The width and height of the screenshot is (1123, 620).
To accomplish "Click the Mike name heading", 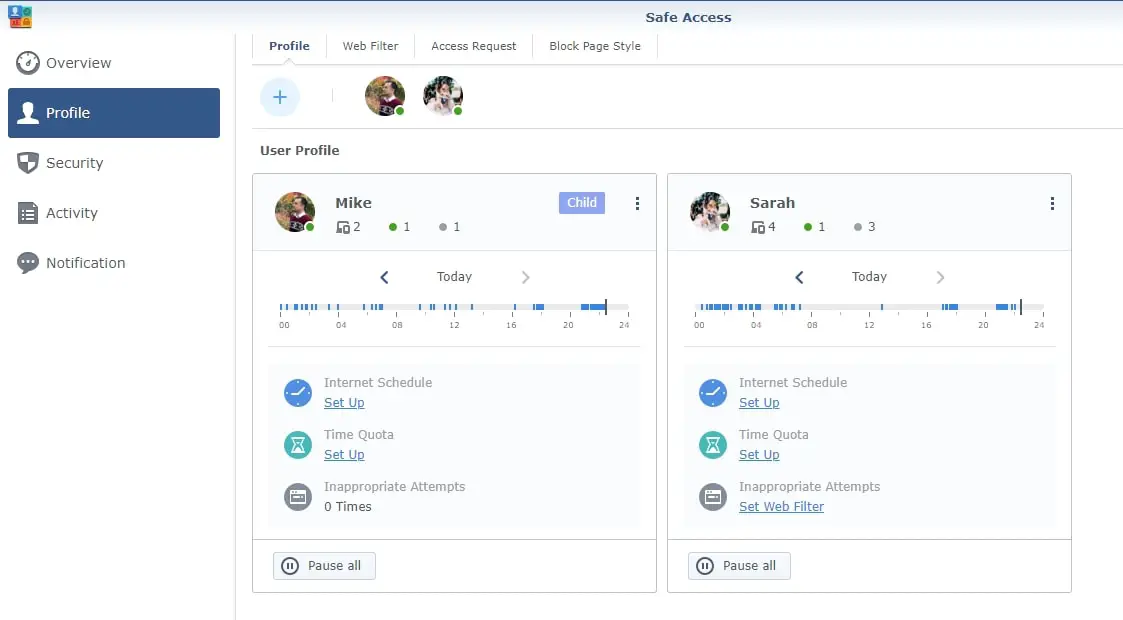I will coord(353,203).
